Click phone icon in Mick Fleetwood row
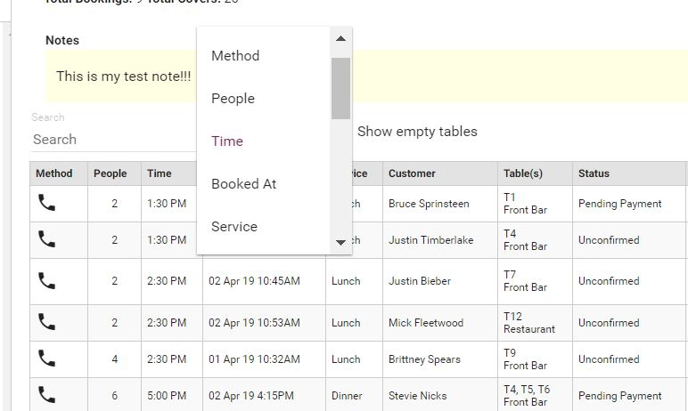 (47, 322)
